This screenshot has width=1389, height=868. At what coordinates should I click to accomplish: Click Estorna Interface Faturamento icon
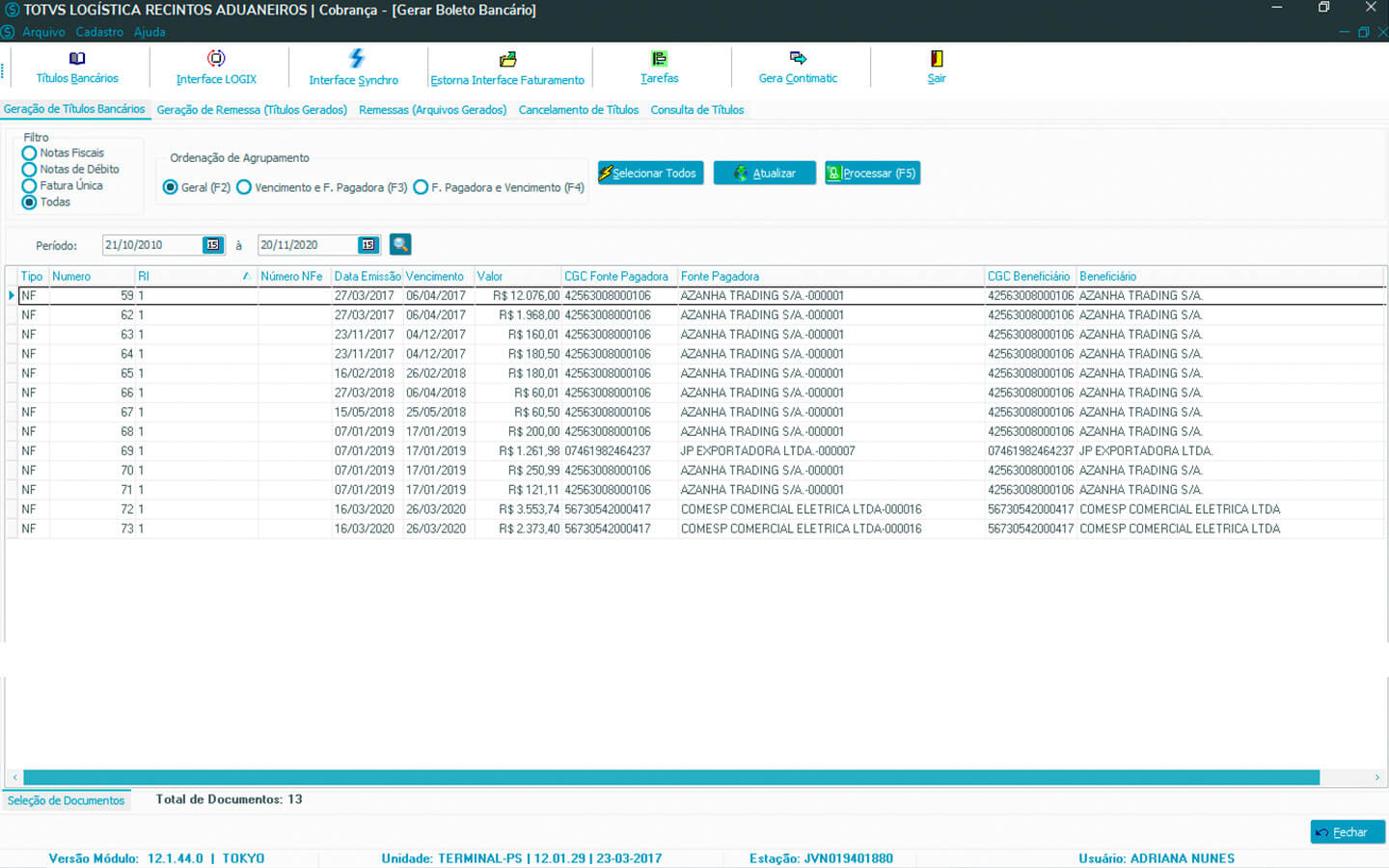point(507,60)
